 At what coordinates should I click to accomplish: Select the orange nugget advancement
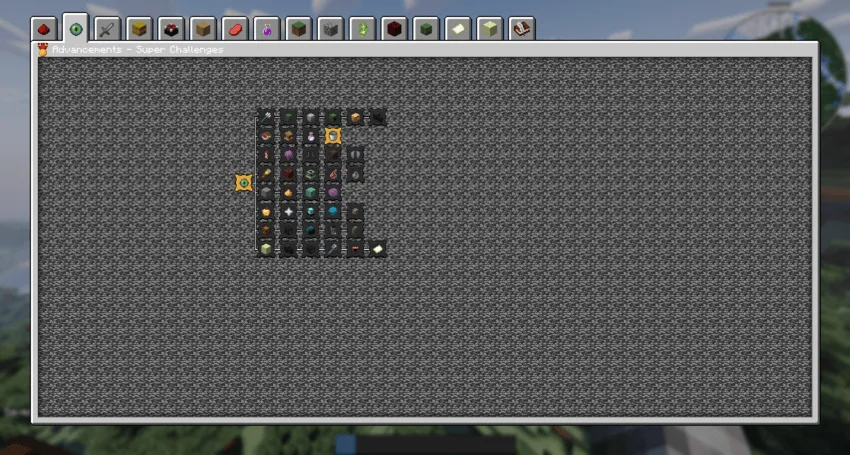[x=288, y=193]
